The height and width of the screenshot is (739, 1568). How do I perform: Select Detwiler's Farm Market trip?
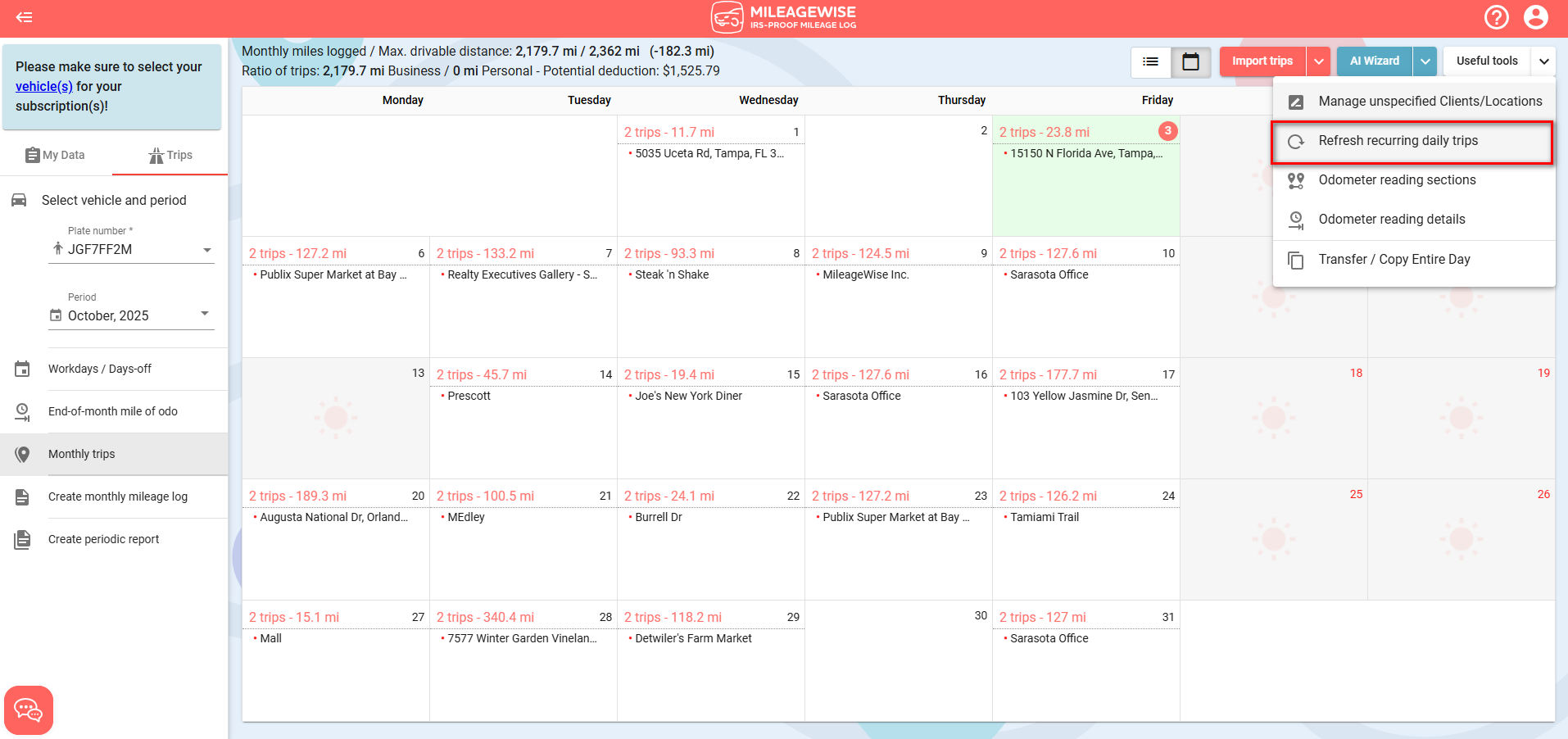tap(693, 638)
